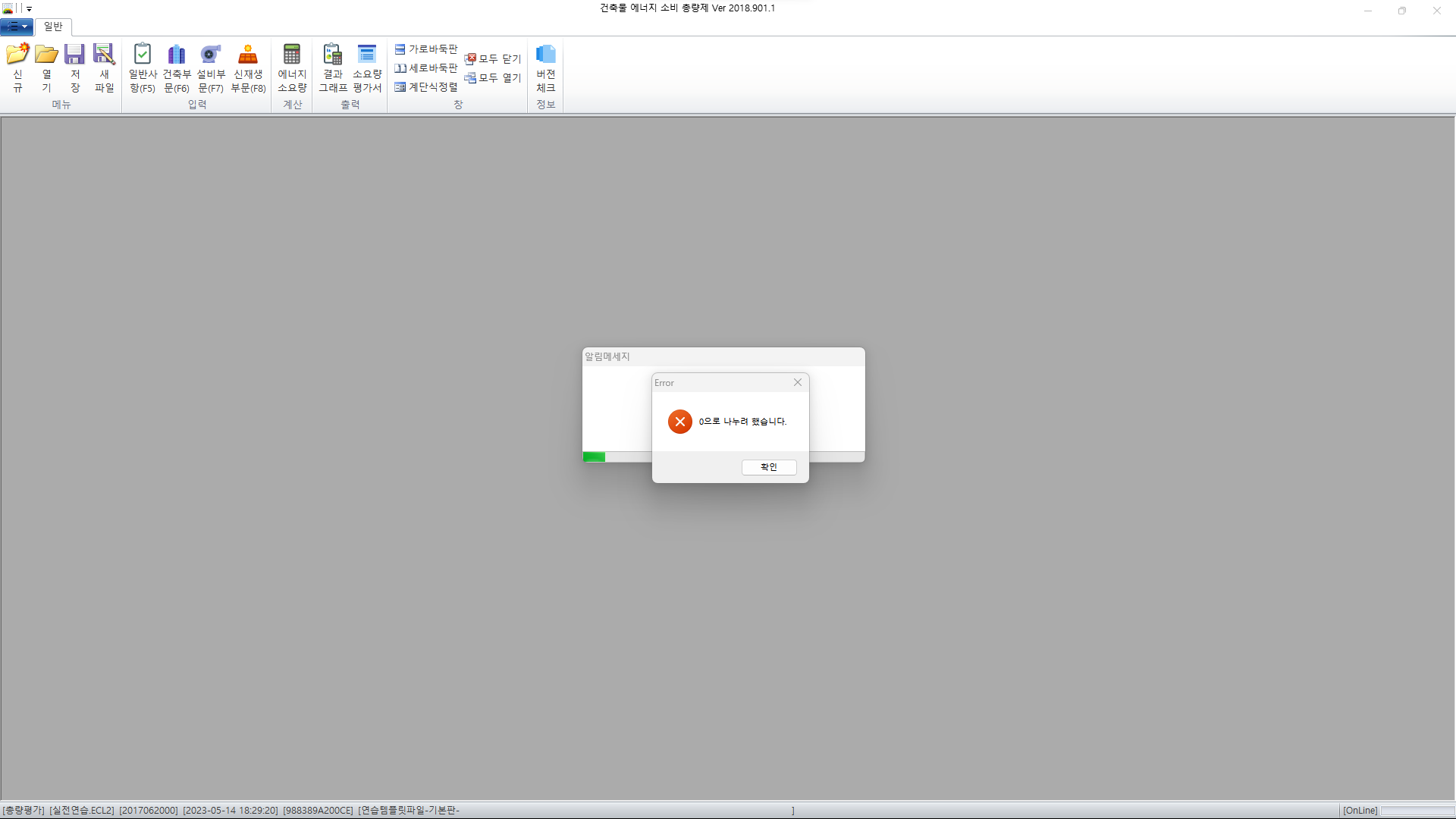Save using the 저장 floppy disk icon
The height and width of the screenshot is (819, 1456).
click(74, 55)
